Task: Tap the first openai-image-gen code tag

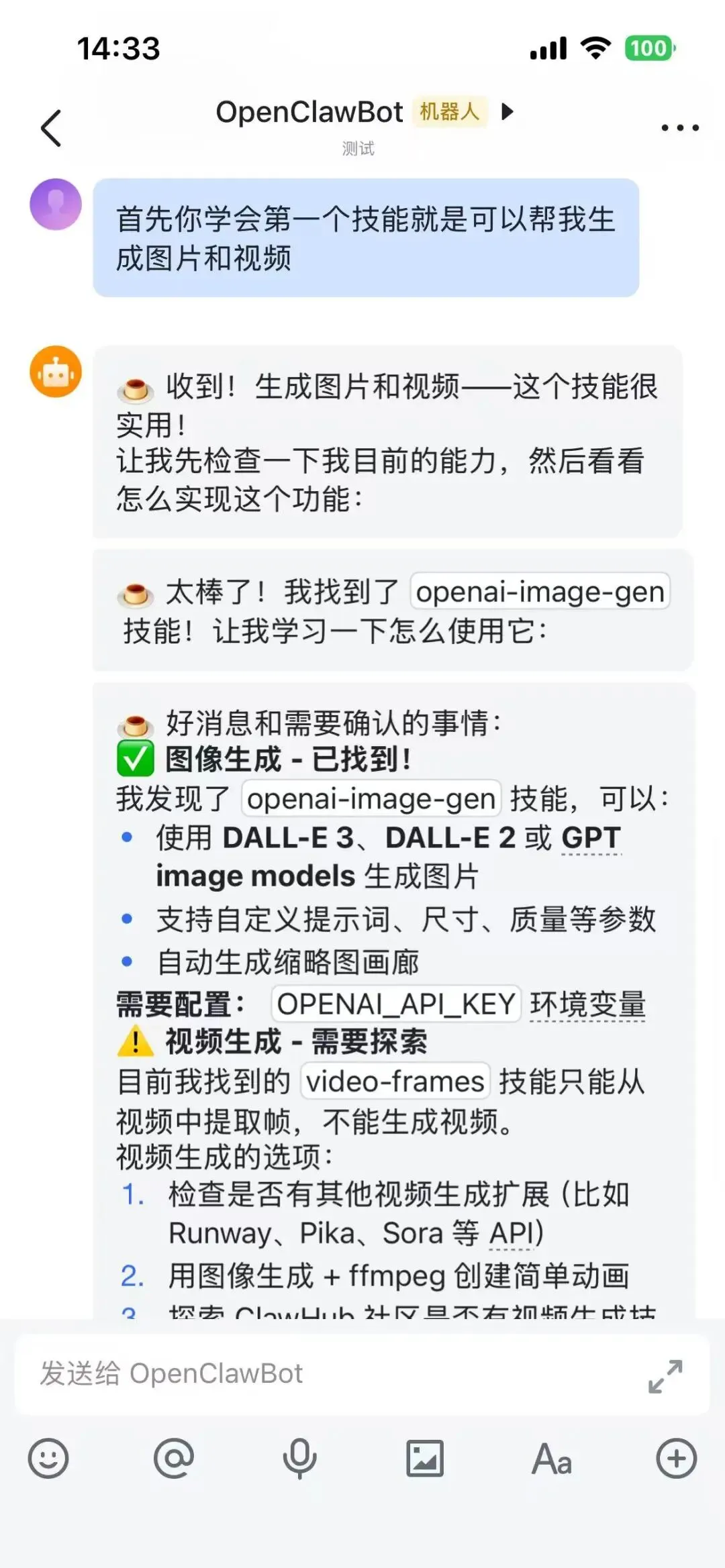Action: pyautogui.click(x=540, y=591)
